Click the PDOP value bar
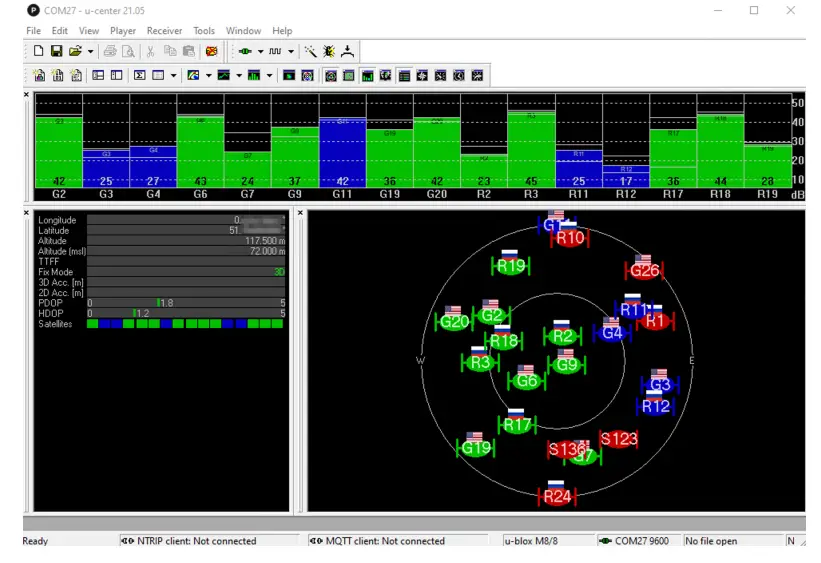 pyautogui.click(x=187, y=303)
